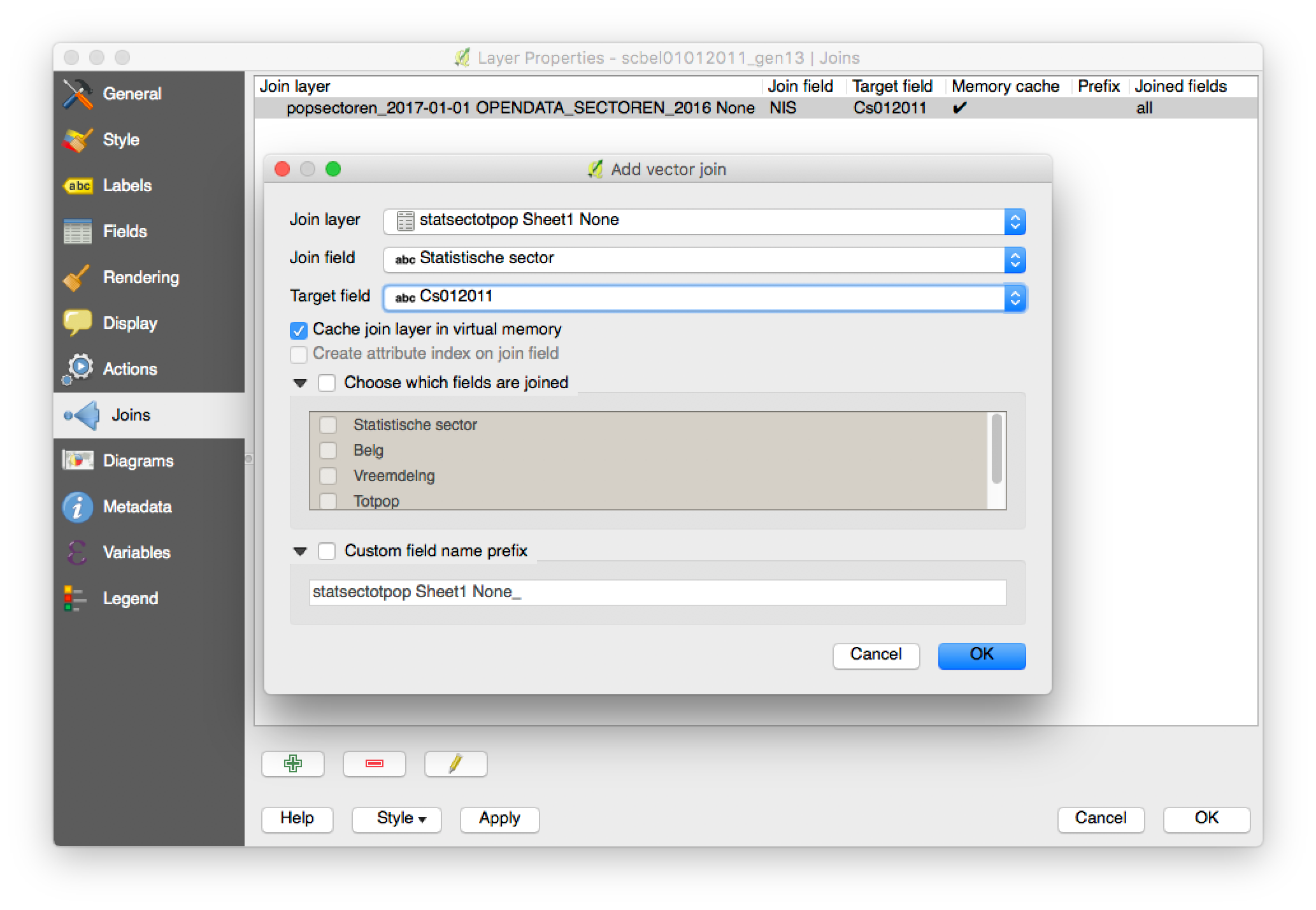Open the Join field dropdown
The height and width of the screenshot is (910, 1316).
point(1015,260)
